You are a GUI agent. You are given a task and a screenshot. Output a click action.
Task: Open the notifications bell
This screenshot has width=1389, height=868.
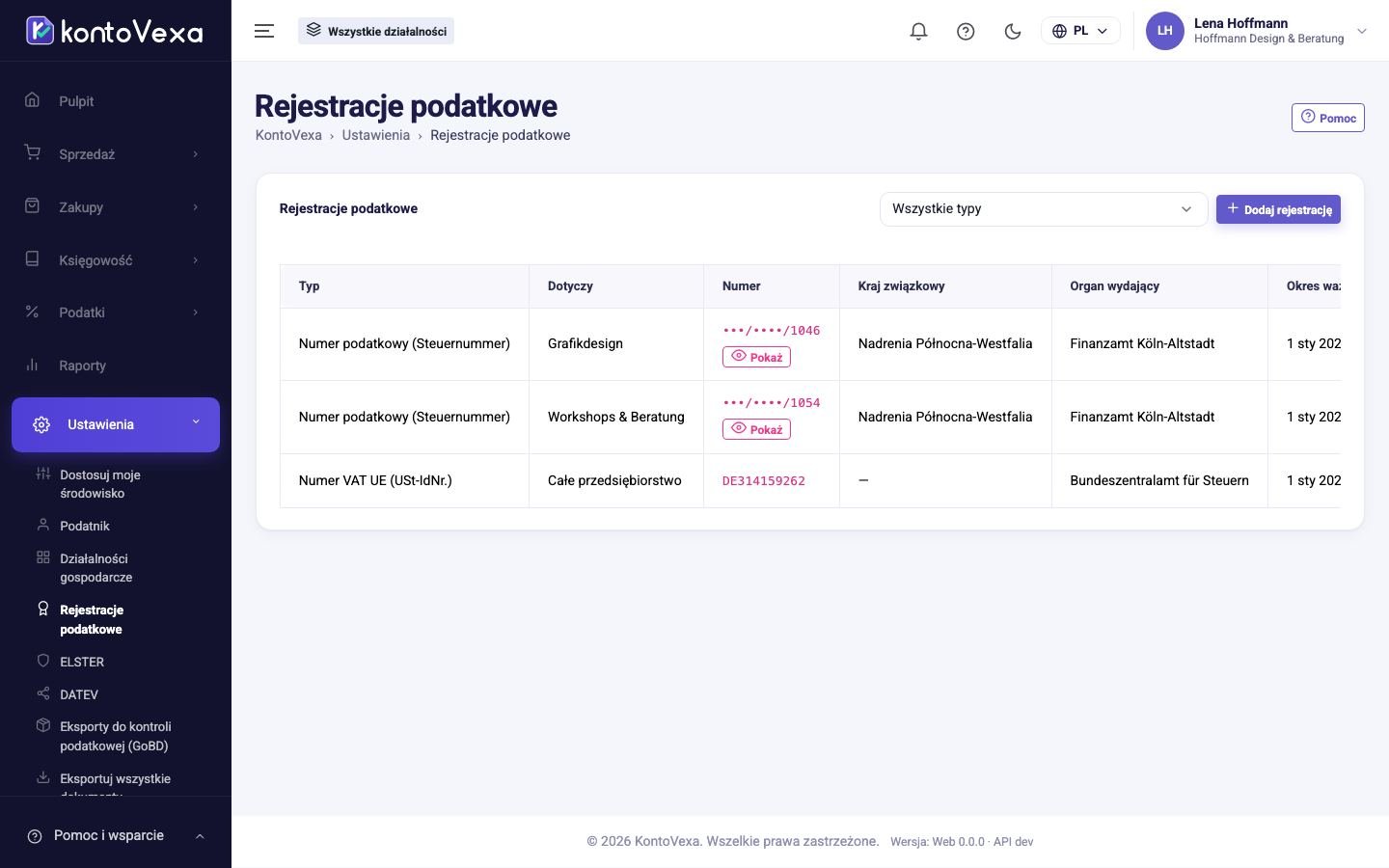[x=918, y=31]
